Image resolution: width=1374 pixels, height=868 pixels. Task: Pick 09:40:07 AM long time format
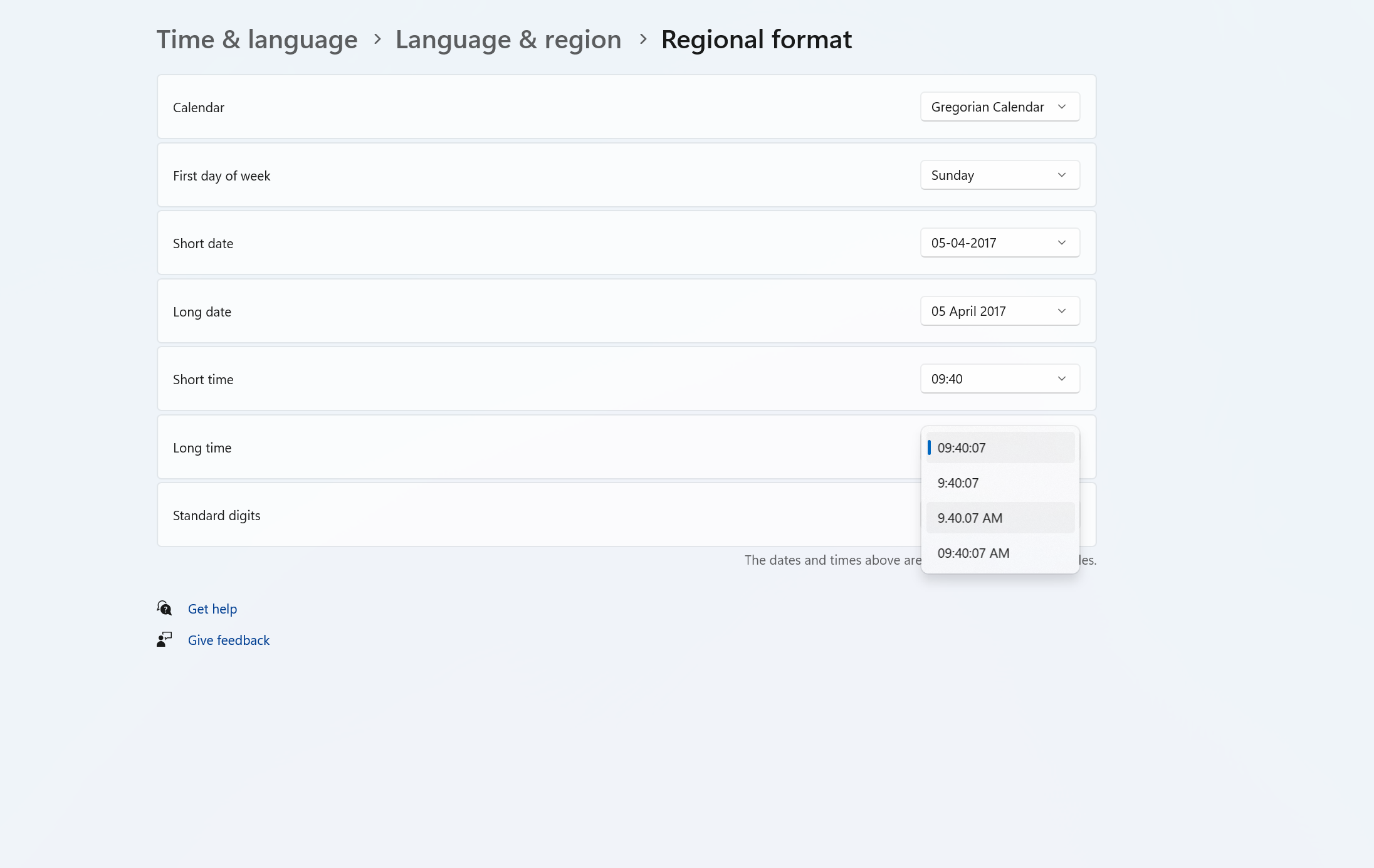click(999, 553)
